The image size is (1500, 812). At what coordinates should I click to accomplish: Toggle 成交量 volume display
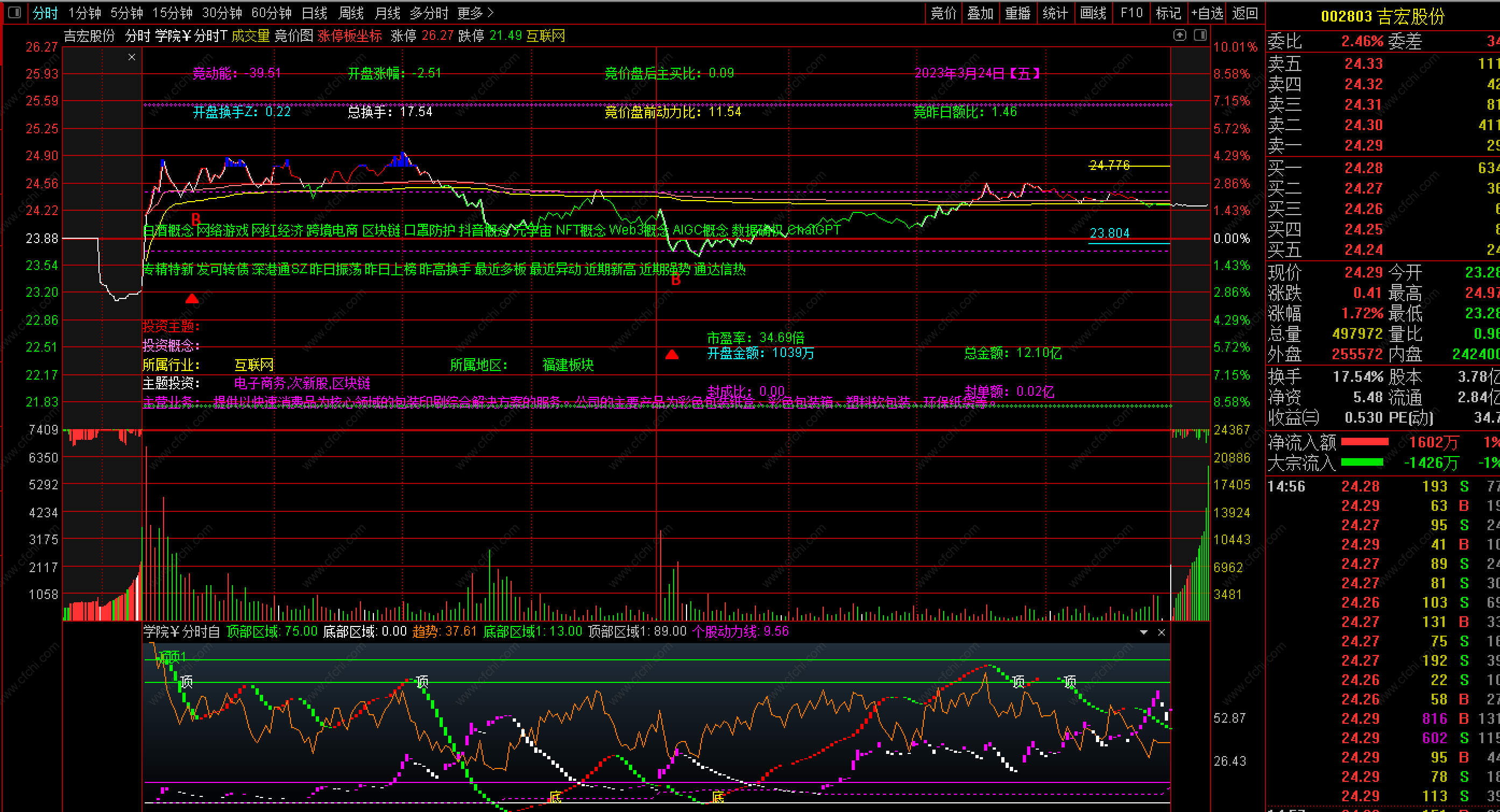(x=250, y=36)
